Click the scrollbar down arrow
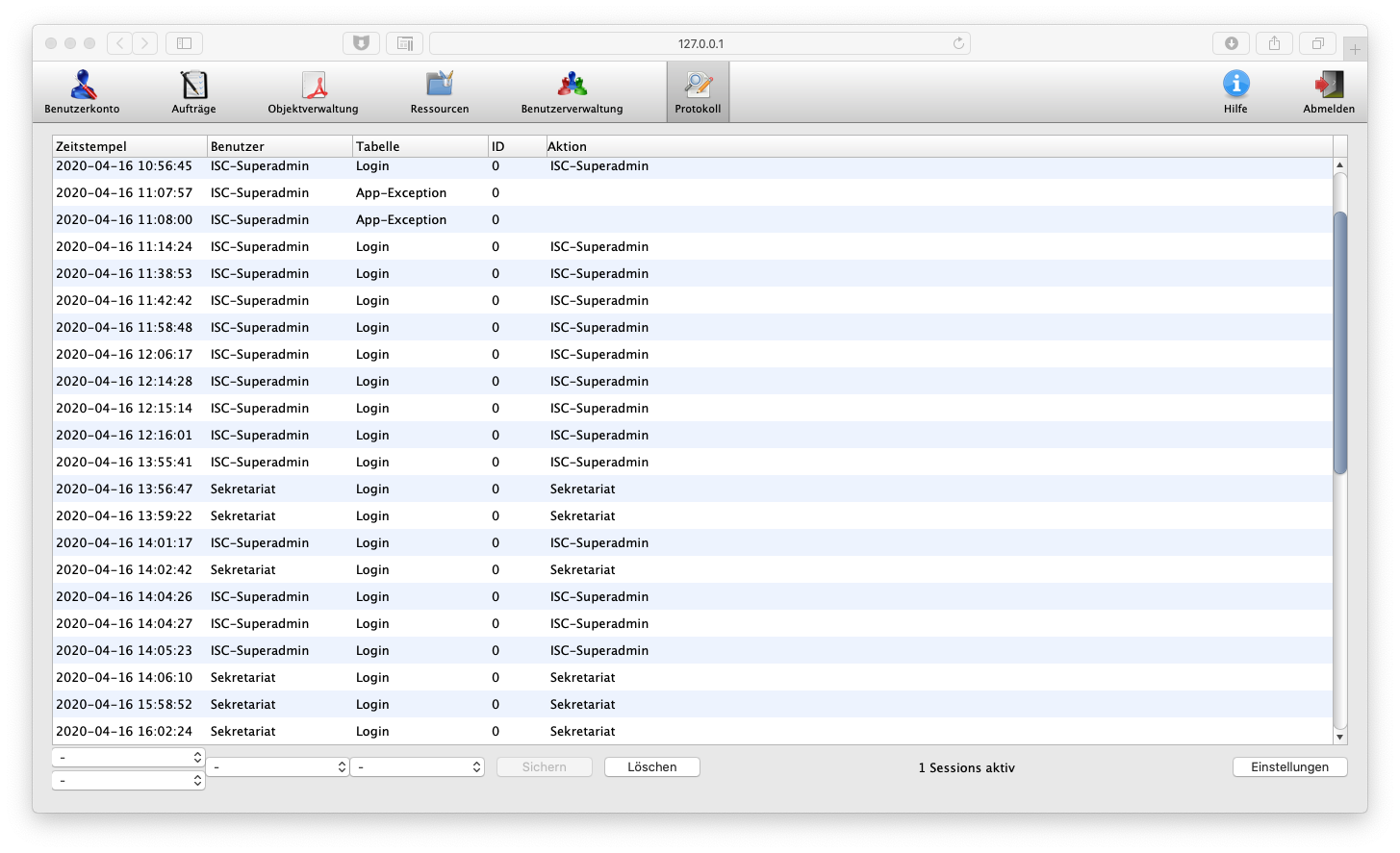The image size is (1400, 853). click(x=1340, y=738)
